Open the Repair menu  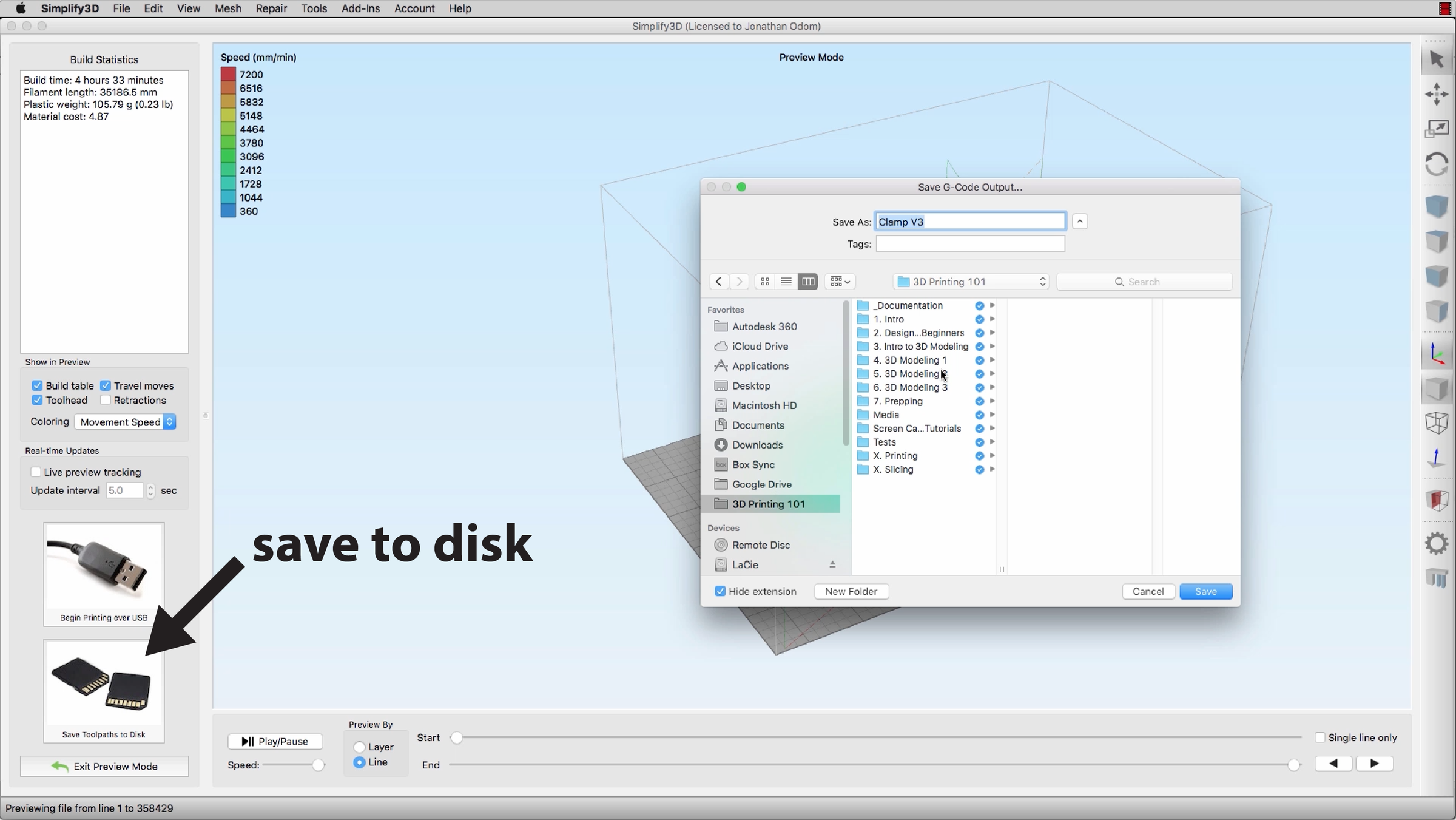[x=271, y=8]
